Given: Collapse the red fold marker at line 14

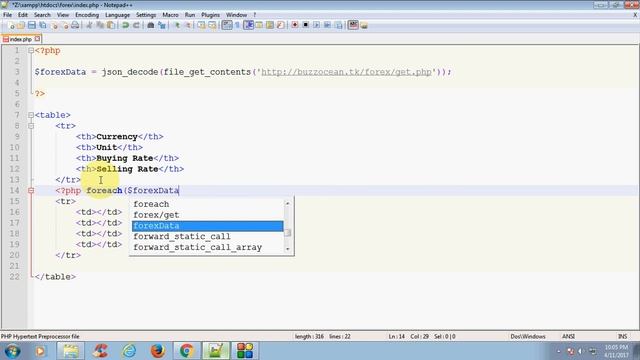Looking at the screenshot, I should pos(31,191).
